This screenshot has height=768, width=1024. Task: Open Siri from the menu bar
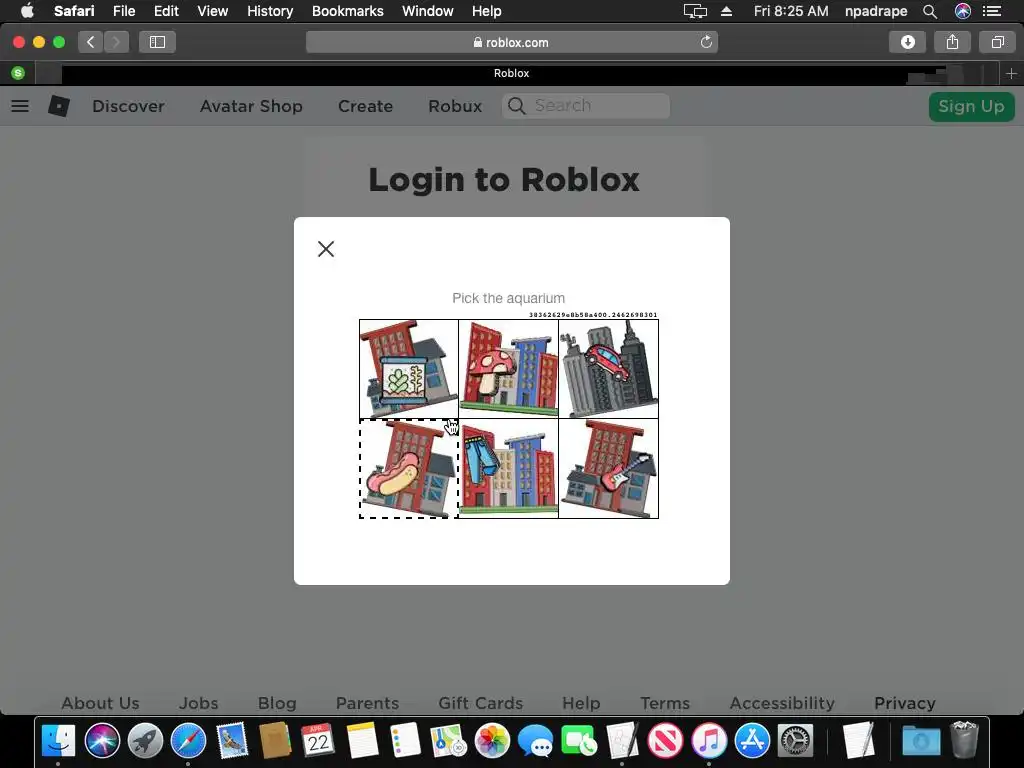click(x=963, y=11)
